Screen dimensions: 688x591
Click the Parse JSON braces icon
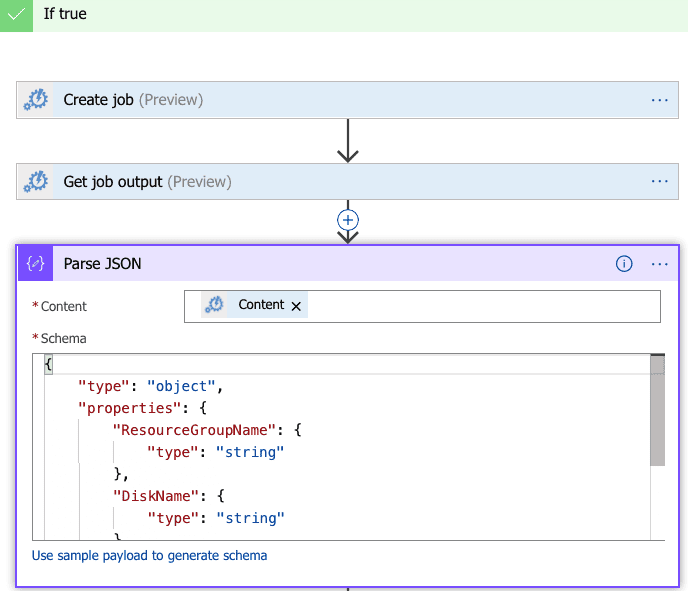coord(36,264)
